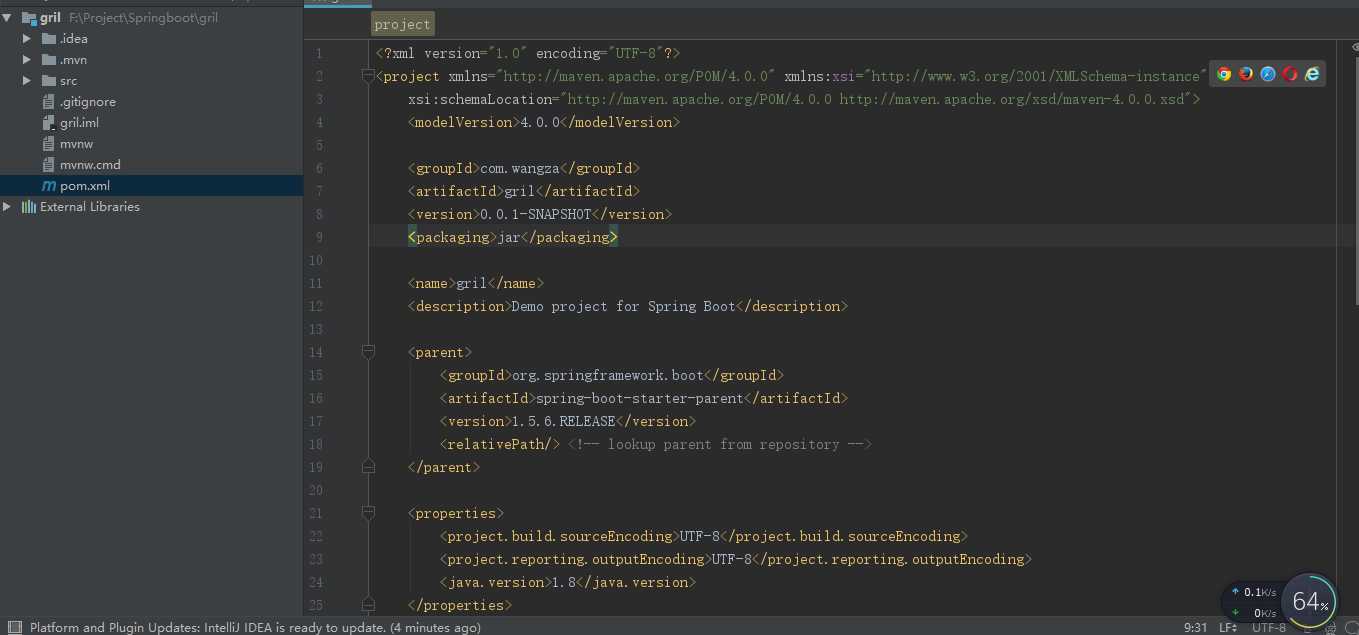Expand External Libraries node
This screenshot has width=1359, height=635.
[x=8, y=207]
